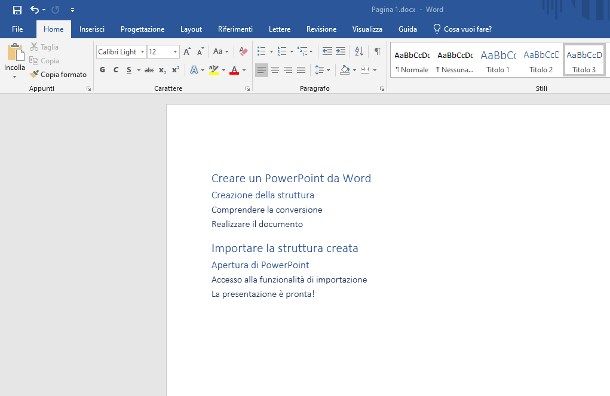Switch to the Progettazione tab
Image resolution: width=610 pixels, height=396 pixels.
142,29
